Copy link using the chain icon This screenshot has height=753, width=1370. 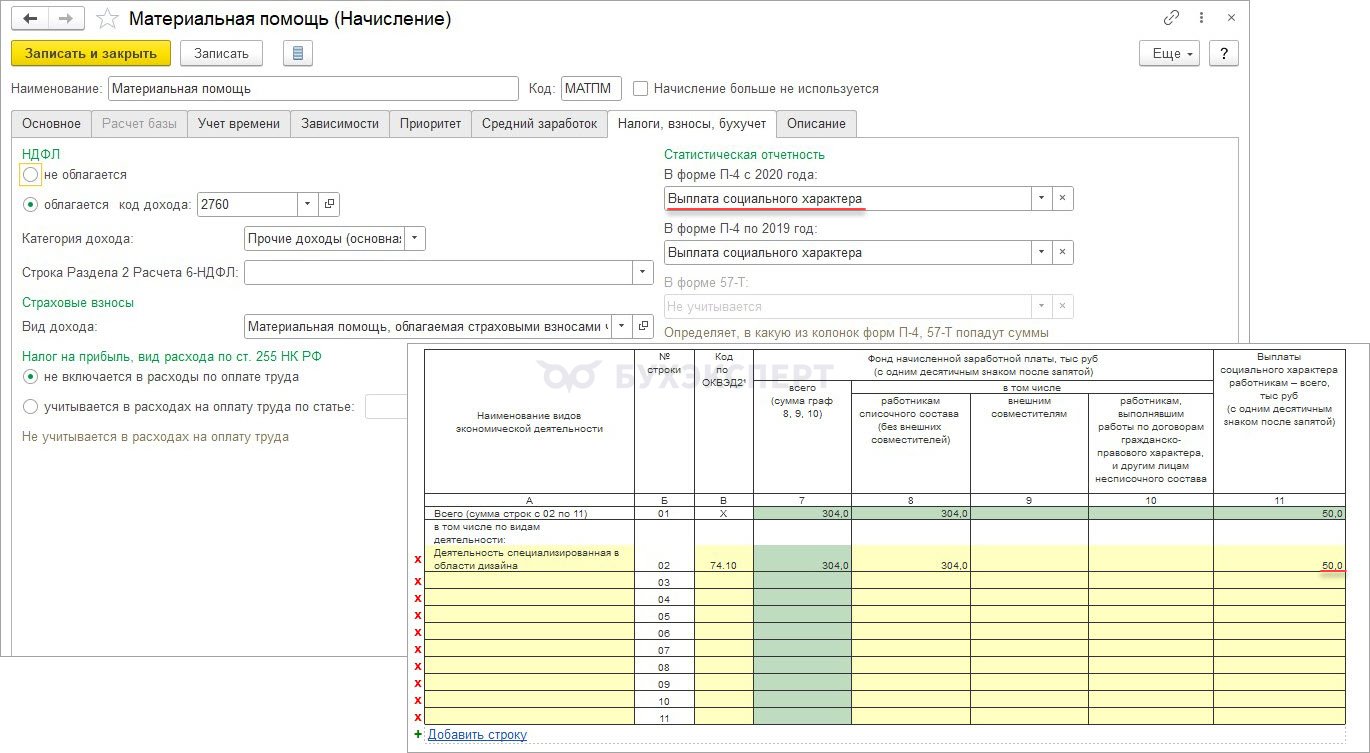coord(1171,19)
